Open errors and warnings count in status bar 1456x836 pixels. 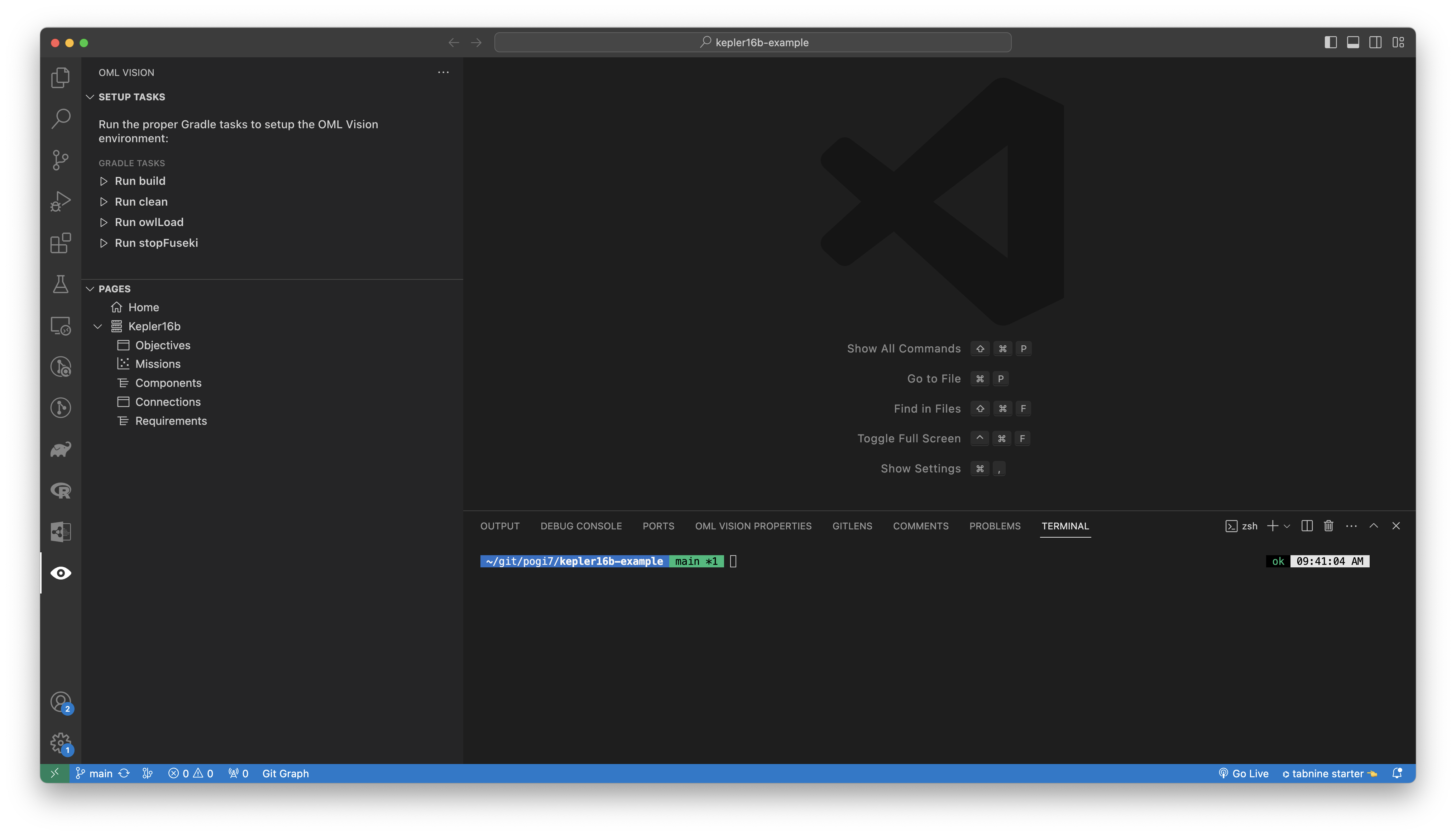[191, 773]
